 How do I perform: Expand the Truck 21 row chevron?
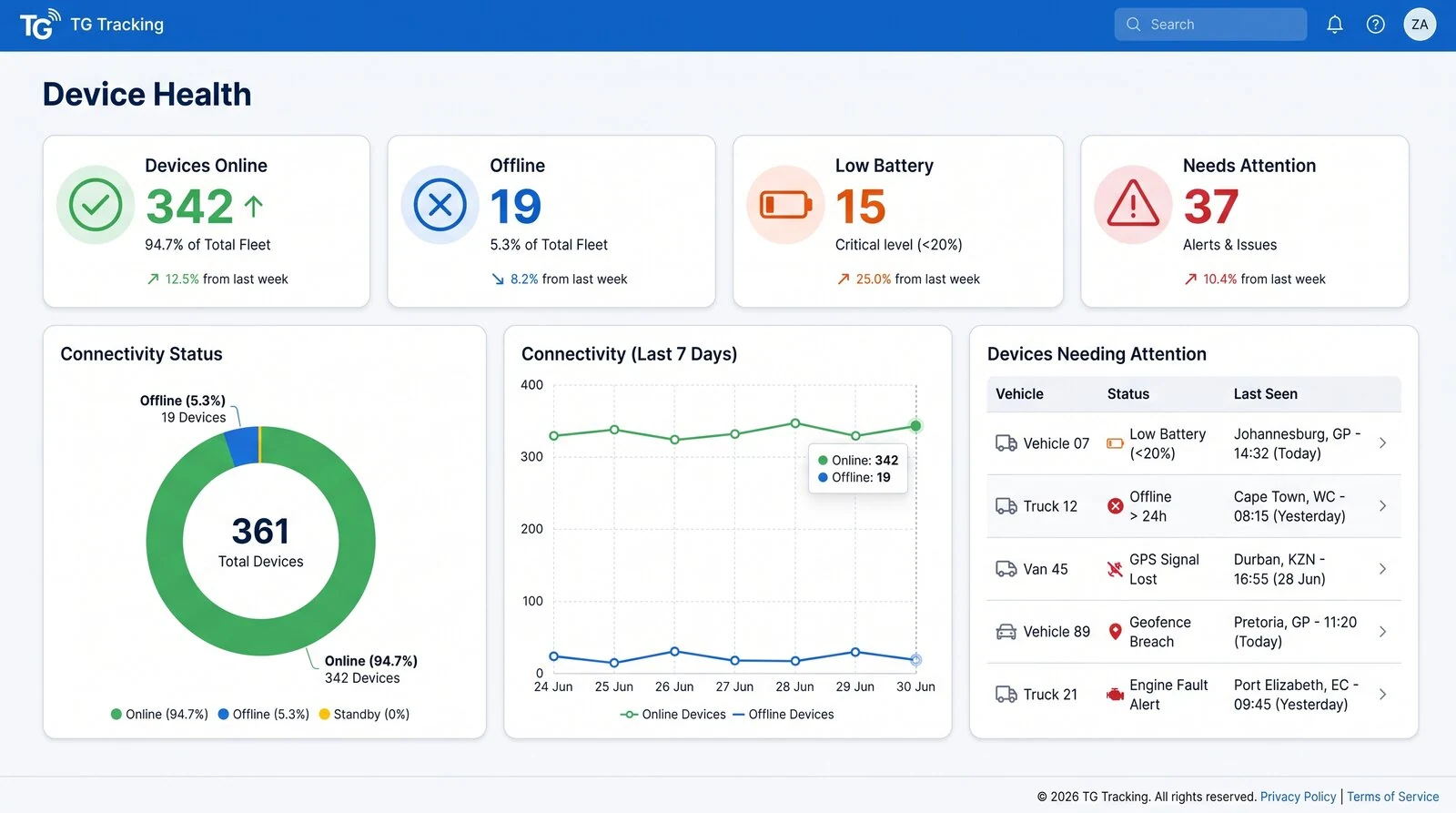coord(1382,695)
